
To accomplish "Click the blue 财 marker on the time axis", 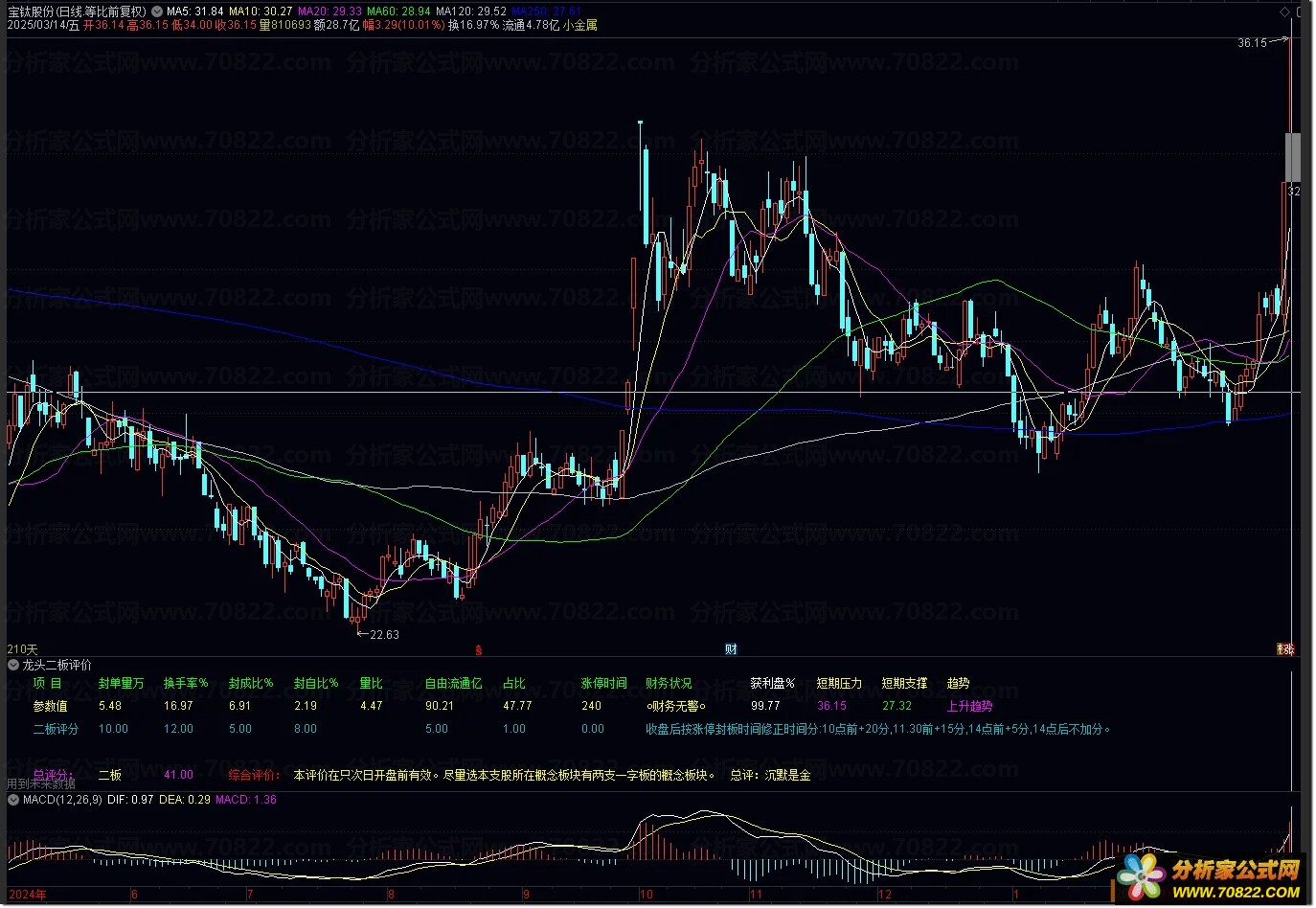I will tap(731, 650).
